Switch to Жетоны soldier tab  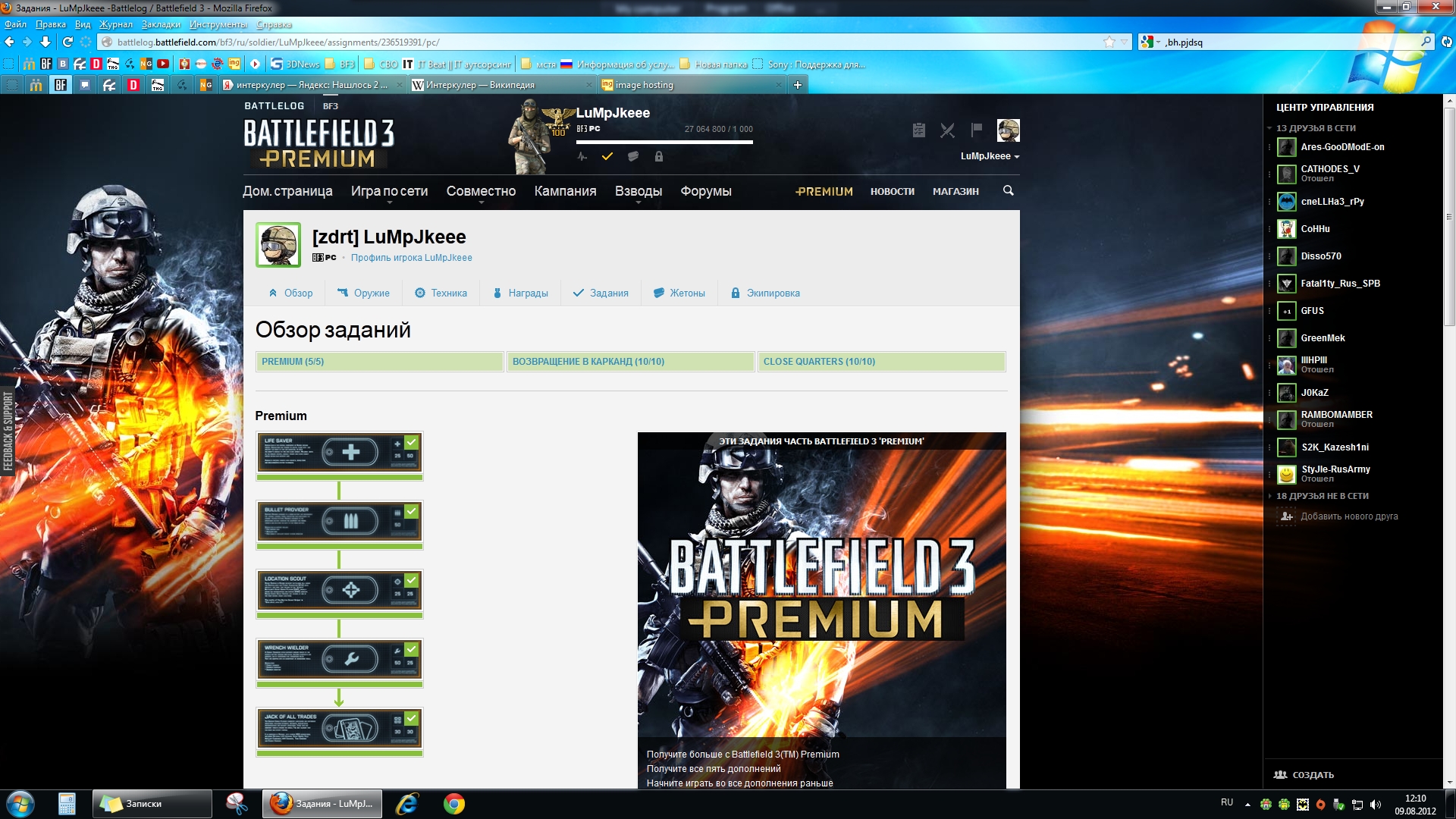[x=679, y=293]
